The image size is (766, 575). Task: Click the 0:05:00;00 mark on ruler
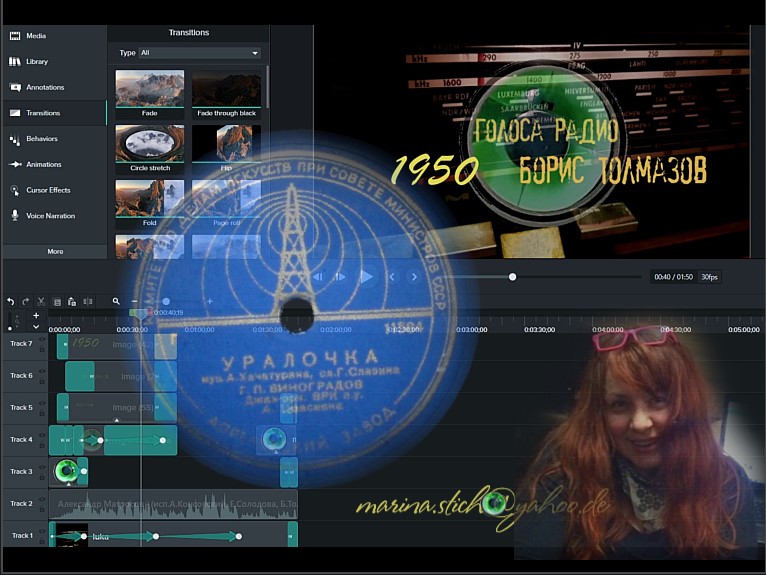point(744,330)
